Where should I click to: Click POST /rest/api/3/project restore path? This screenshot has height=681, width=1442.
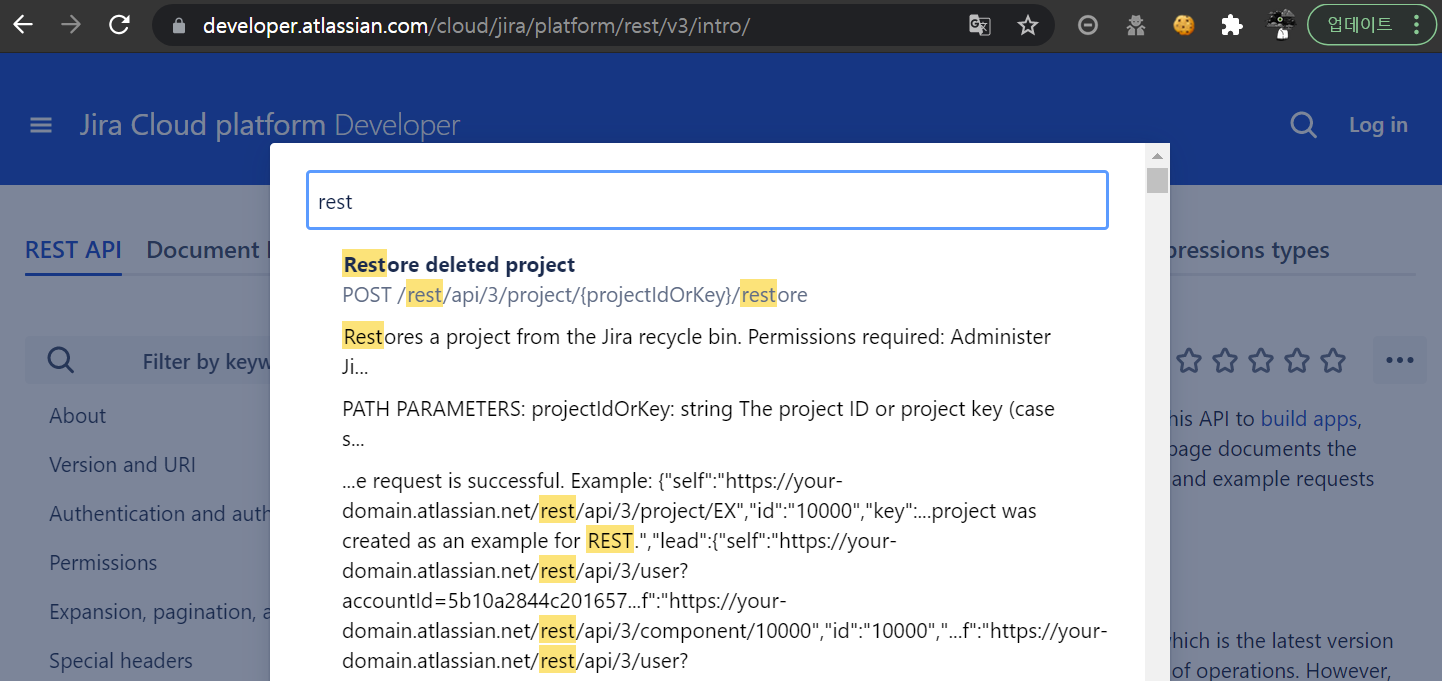(x=575, y=295)
